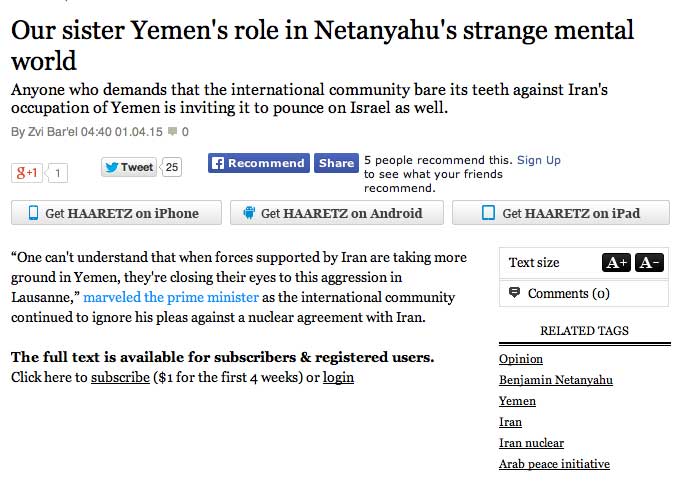
Task: Increase text size with A+ button
Action: point(616,263)
